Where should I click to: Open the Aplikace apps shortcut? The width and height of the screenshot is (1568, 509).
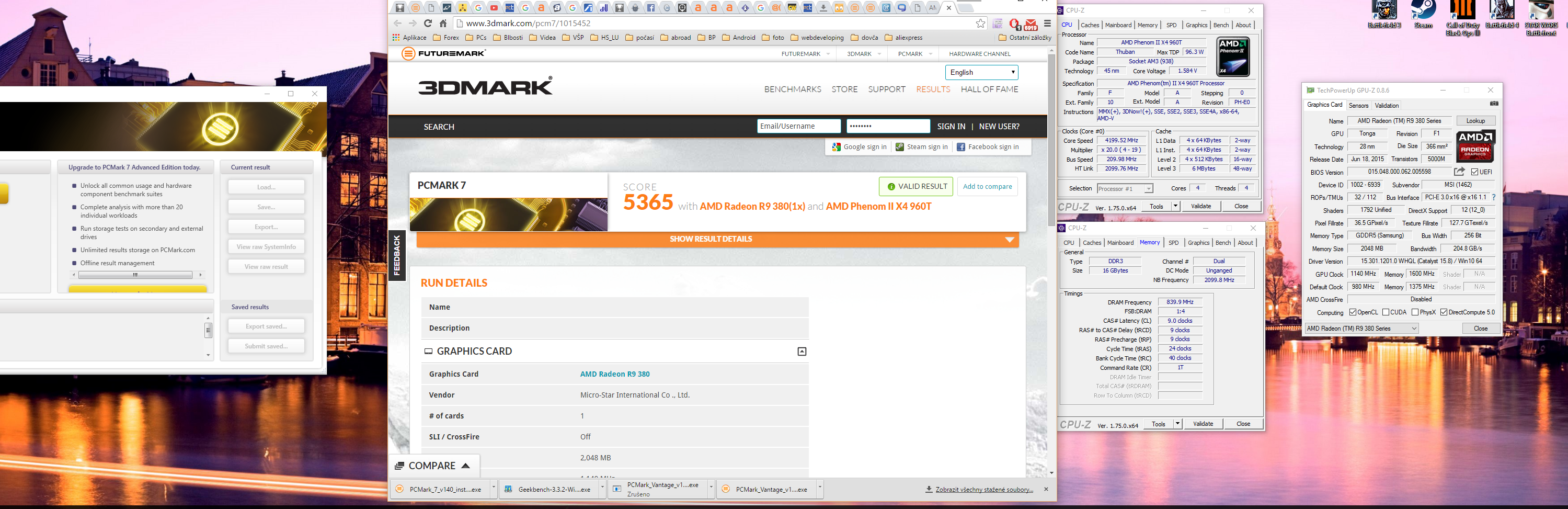click(x=409, y=38)
